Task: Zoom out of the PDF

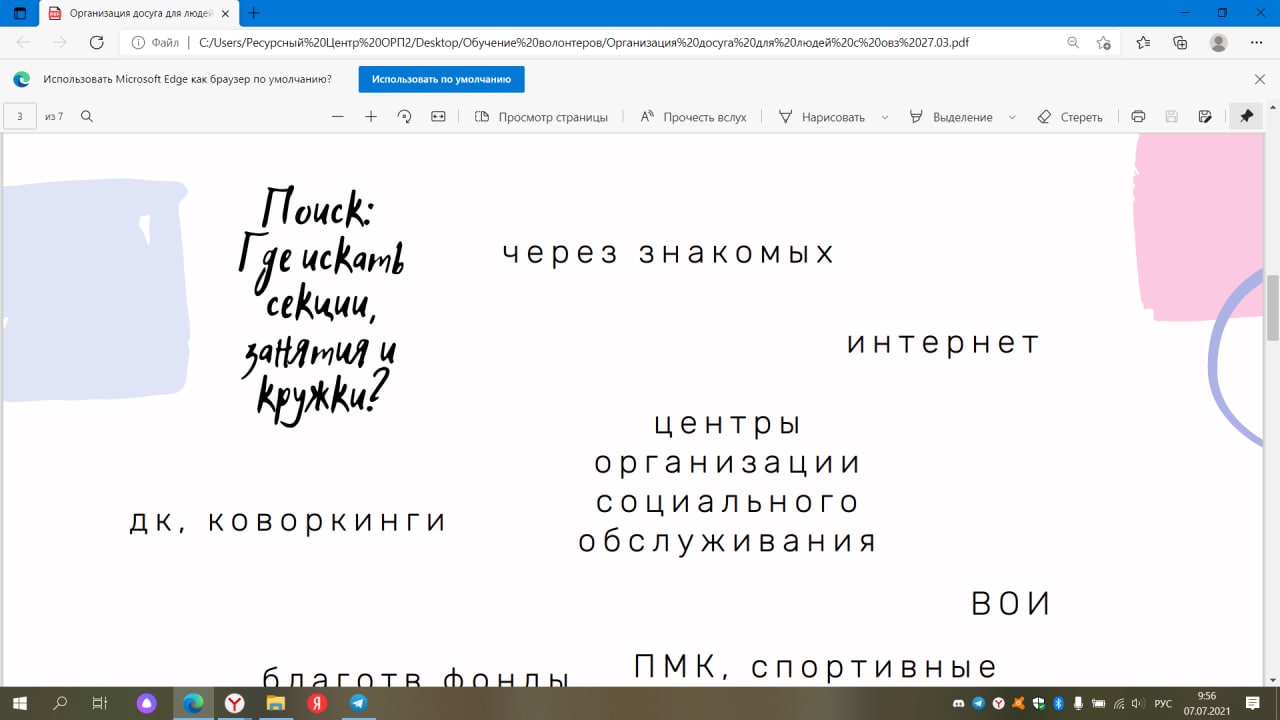Action: (338, 116)
